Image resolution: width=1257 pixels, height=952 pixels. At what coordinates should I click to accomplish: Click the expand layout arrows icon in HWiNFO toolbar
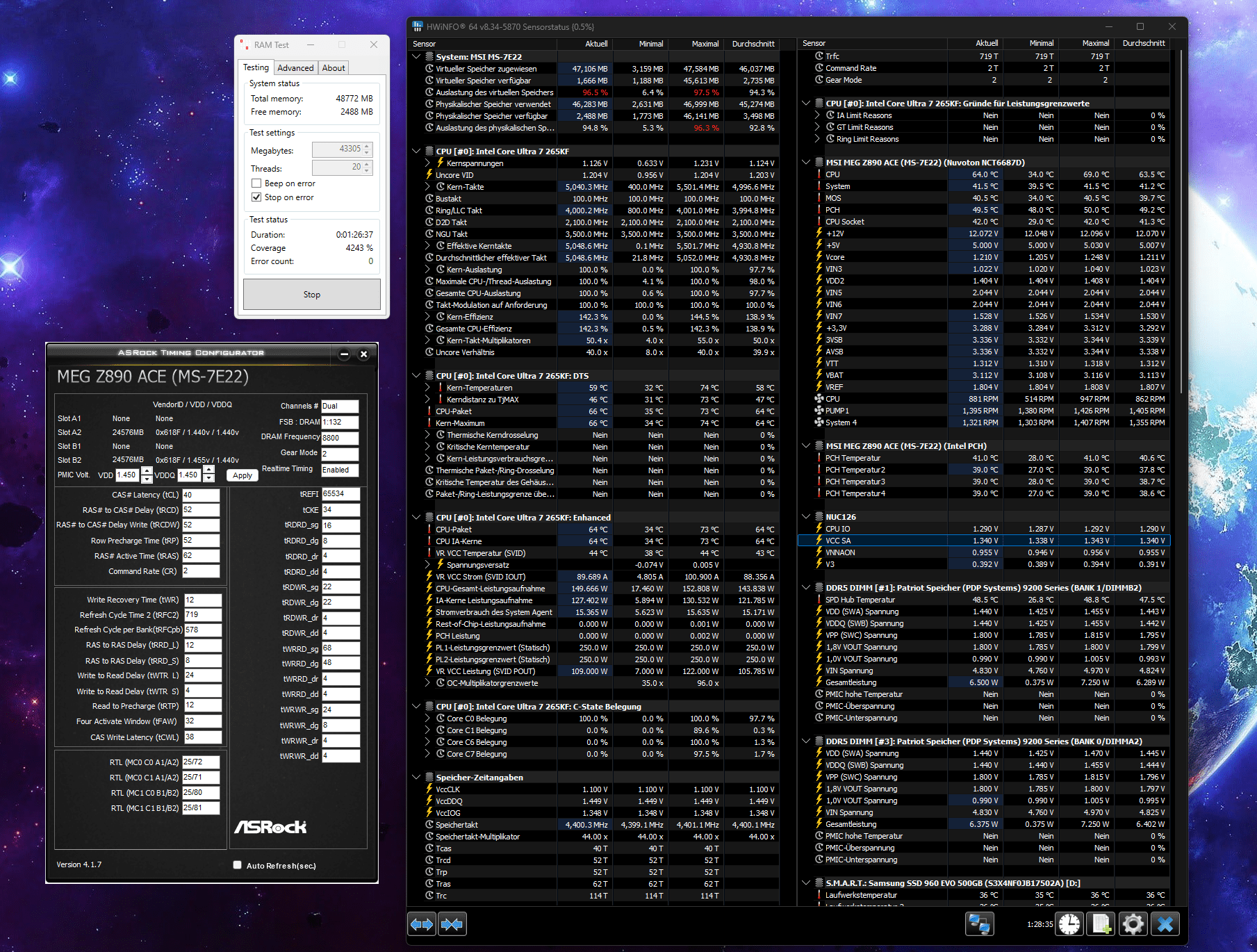tap(422, 924)
